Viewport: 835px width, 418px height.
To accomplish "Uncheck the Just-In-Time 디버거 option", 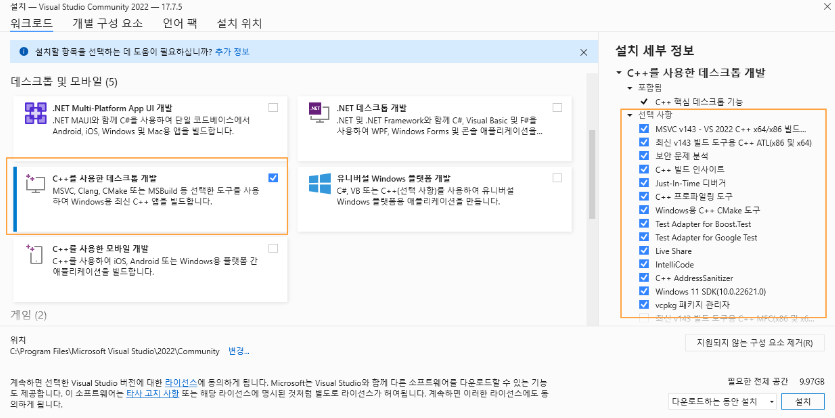I will (x=644, y=183).
